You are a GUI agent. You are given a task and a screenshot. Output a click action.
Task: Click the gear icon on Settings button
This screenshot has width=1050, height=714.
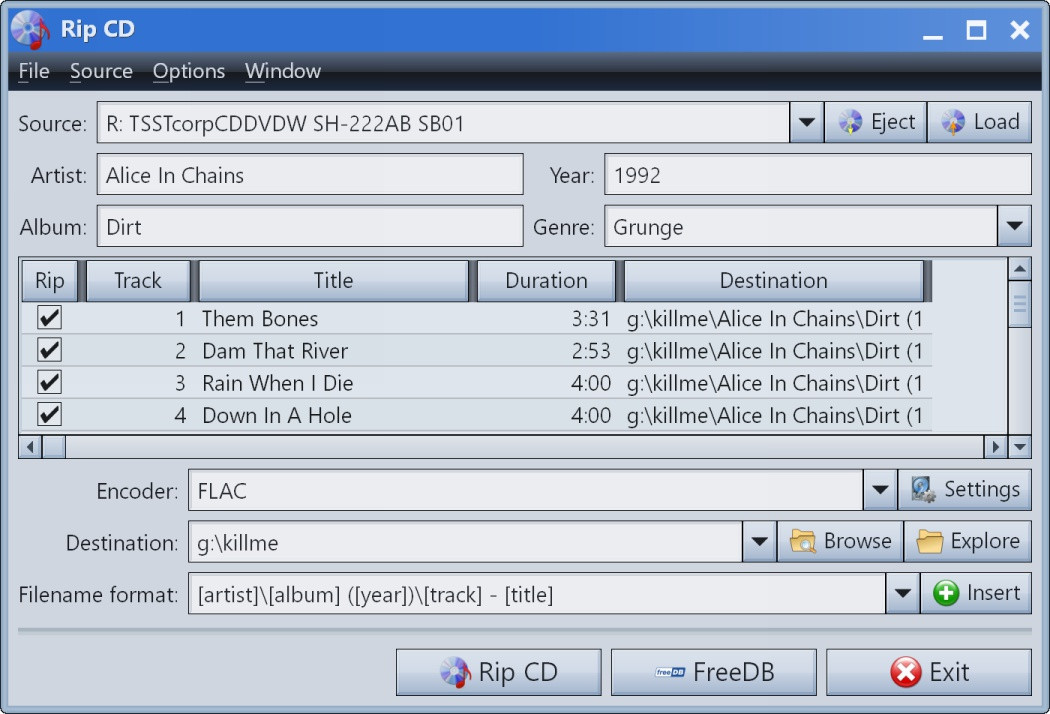tap(923, 490)
